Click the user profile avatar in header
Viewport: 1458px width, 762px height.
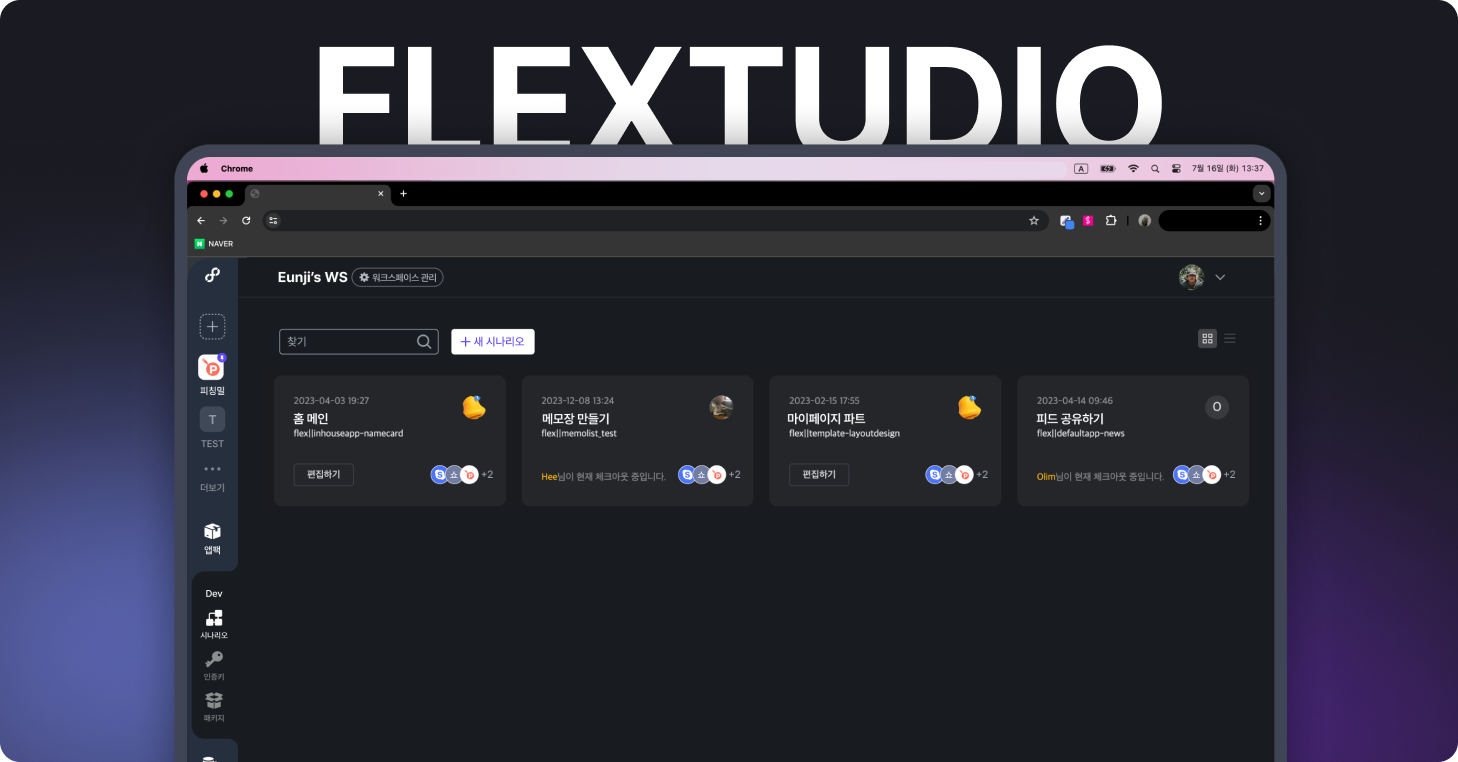(x=1191, y=277)
